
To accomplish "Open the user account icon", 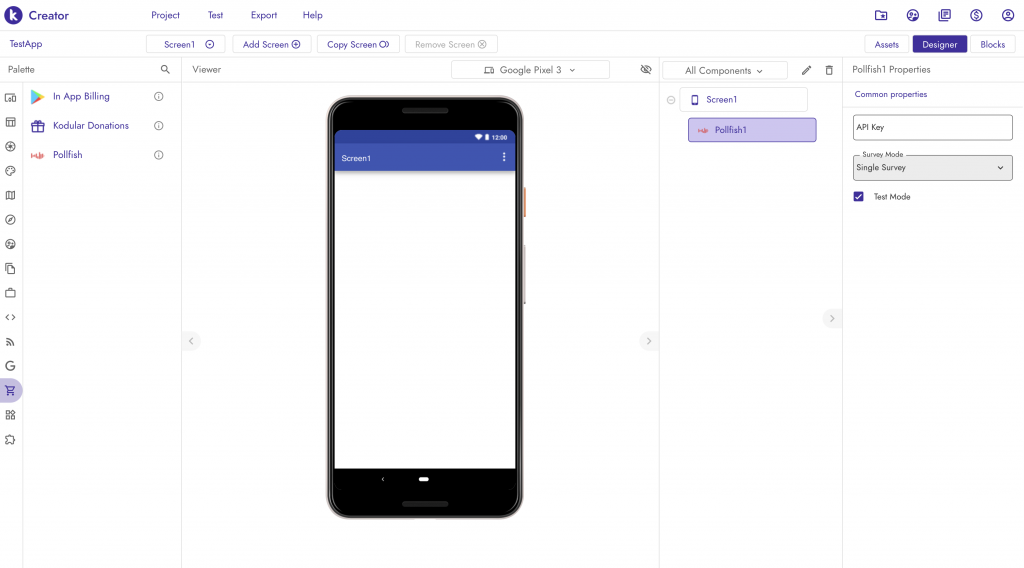I will [x=1008, y=15].
